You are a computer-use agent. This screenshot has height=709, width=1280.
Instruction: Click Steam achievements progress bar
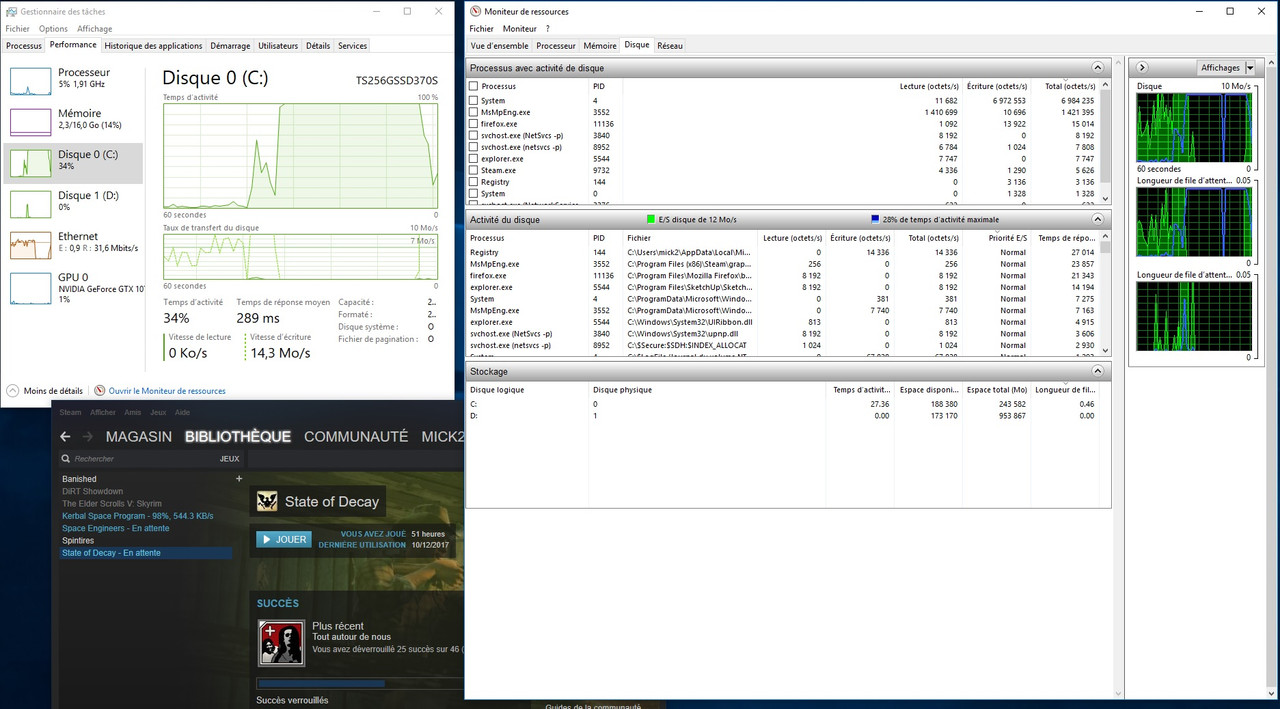tap(360, 684)
